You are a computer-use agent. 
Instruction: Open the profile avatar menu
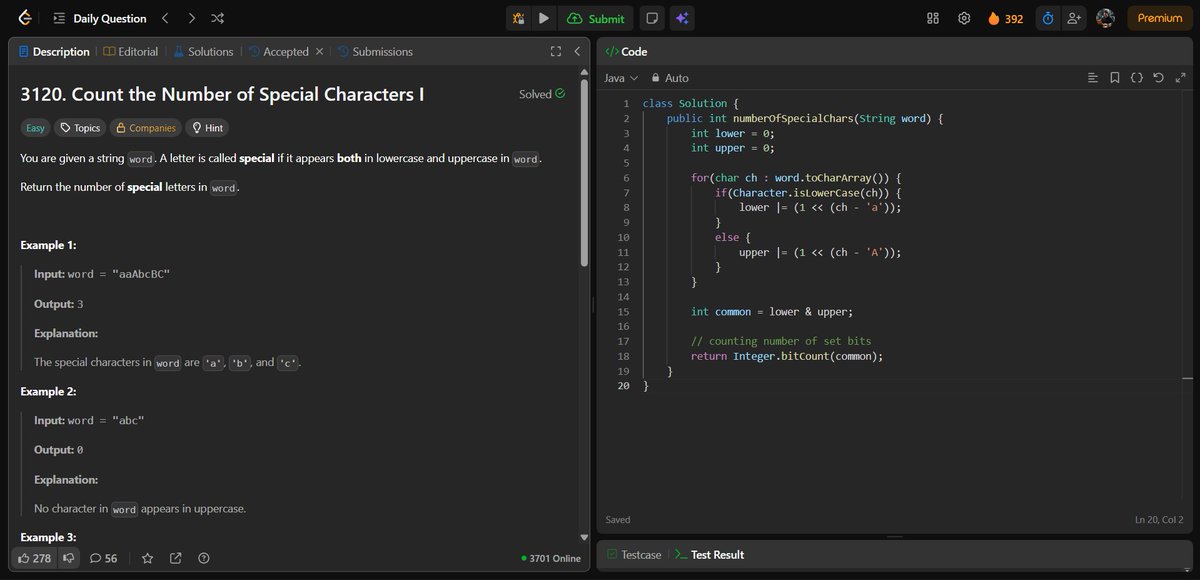(1105, 18)
